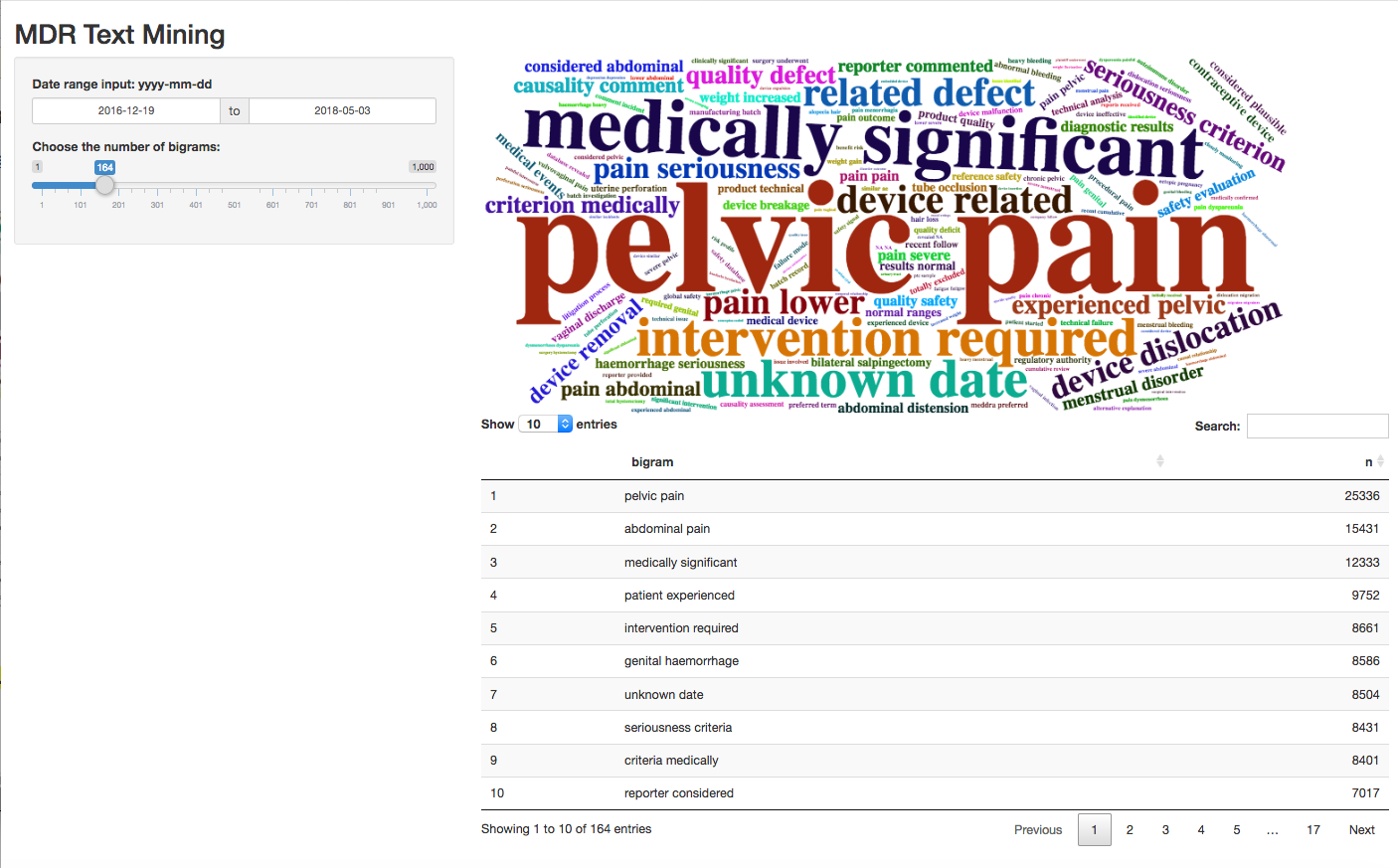The width and height of the screenshot is (1398, 868).
Task: Open page 5 in pagination
Action: pyautogui.click(x=1237, y=829)
